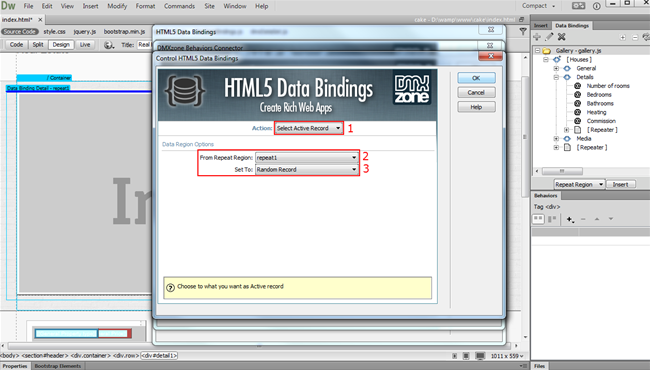Viewport: 650px width, 370px height.
Task: Select the index.html document tab
Action: (x=17, y=19)
